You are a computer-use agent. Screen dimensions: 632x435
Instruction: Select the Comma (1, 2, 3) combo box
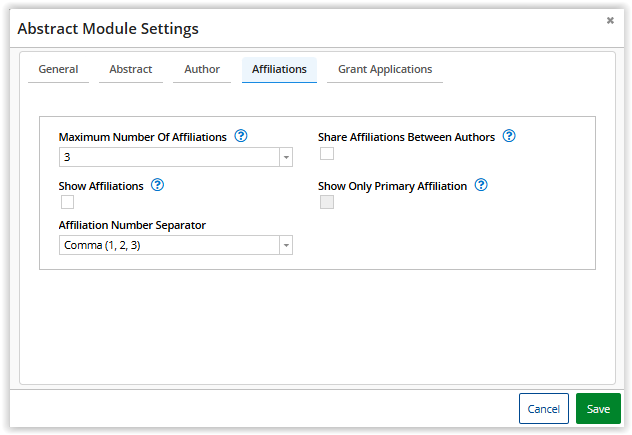168,246
